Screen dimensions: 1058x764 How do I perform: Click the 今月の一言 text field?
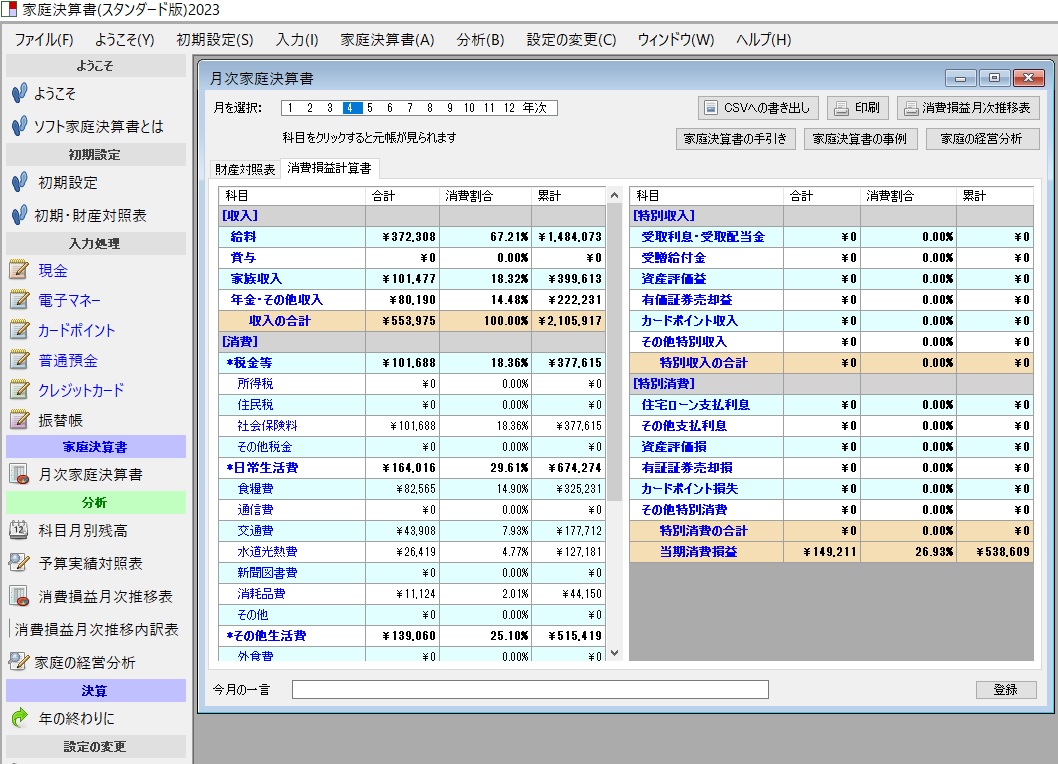click(530, 690)
